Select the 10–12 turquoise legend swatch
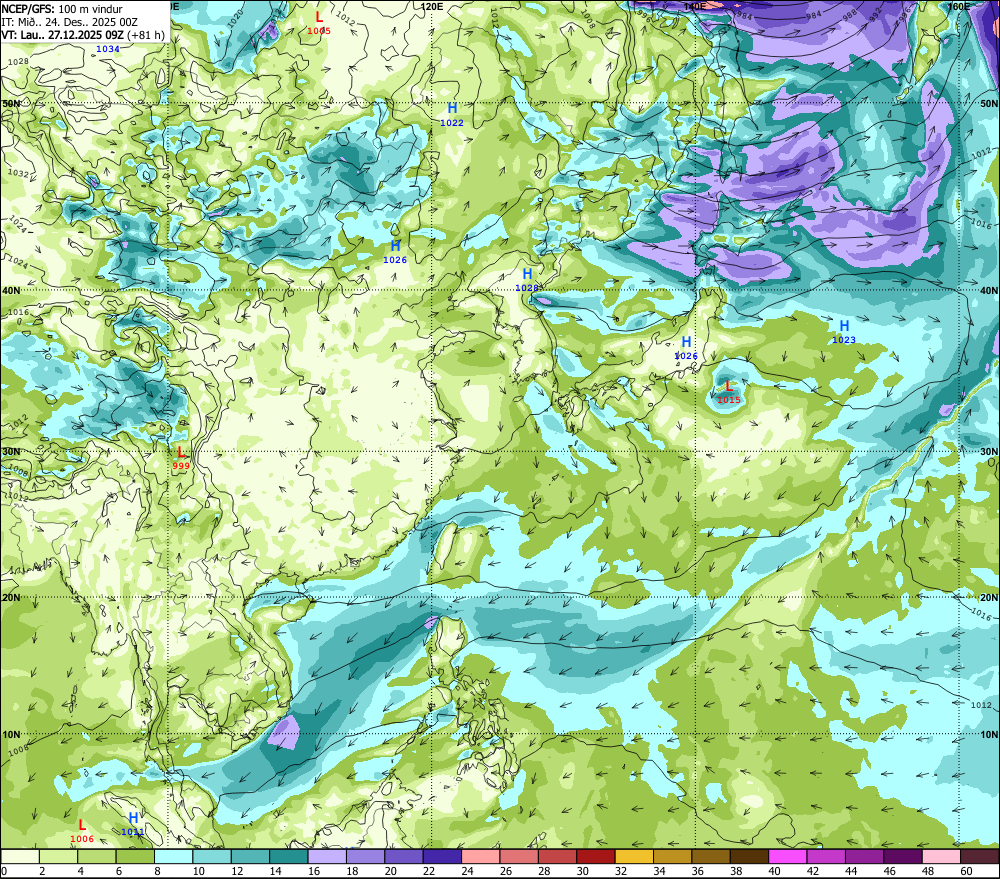 tap(212, 856)
